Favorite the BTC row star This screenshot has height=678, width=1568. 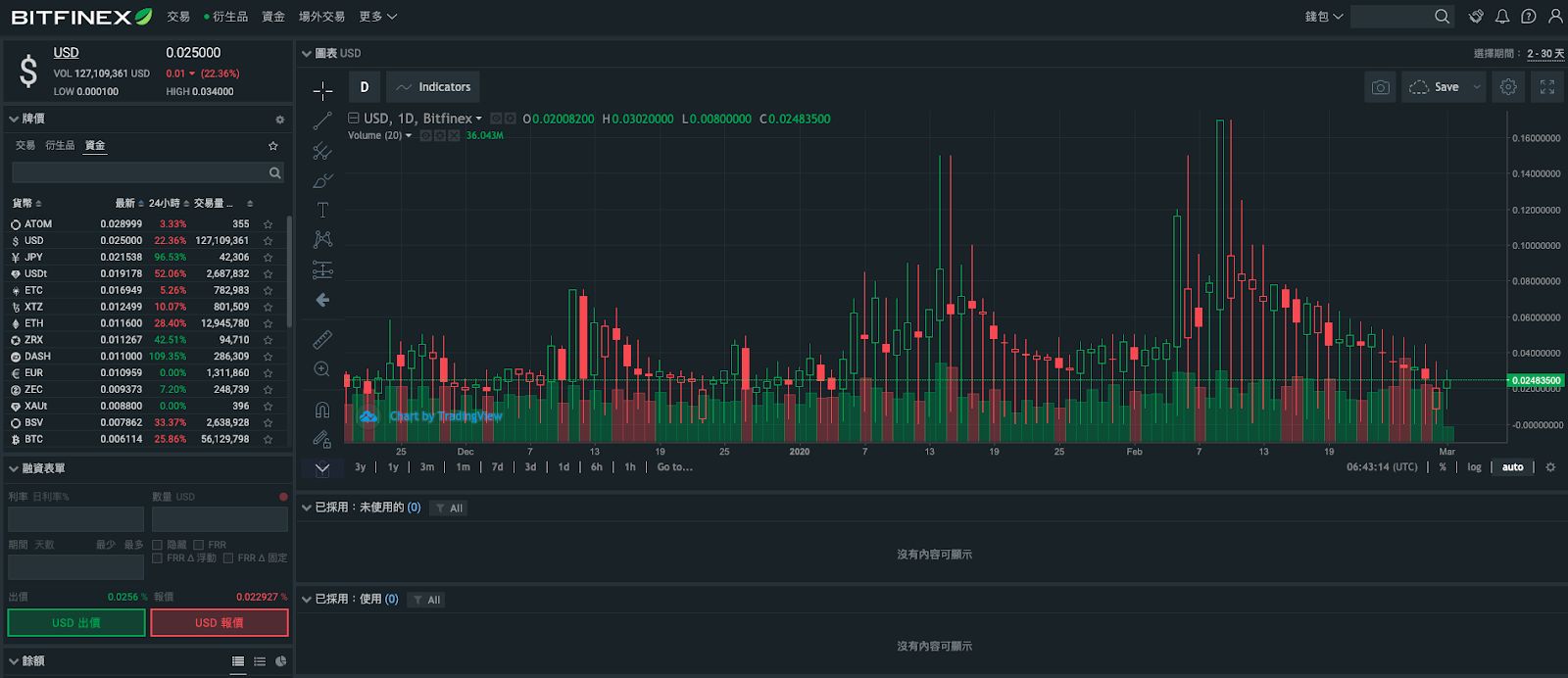[268, 440]
